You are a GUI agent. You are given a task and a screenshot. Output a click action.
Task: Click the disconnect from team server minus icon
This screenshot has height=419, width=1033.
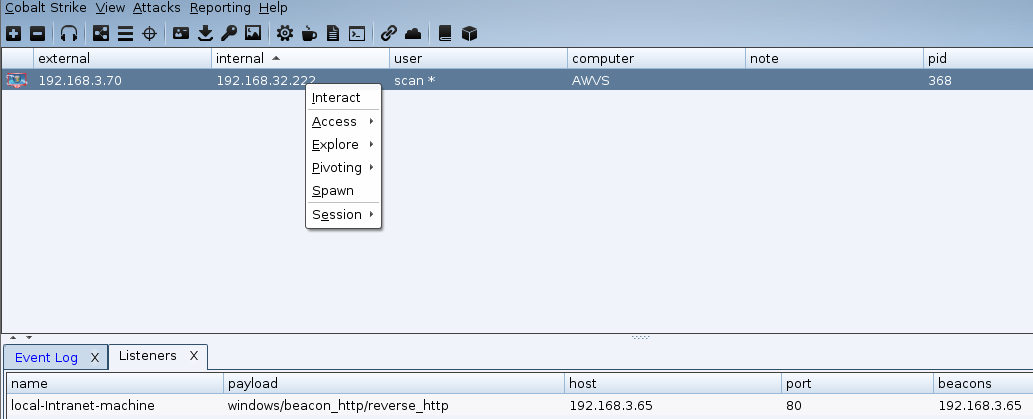38,33
